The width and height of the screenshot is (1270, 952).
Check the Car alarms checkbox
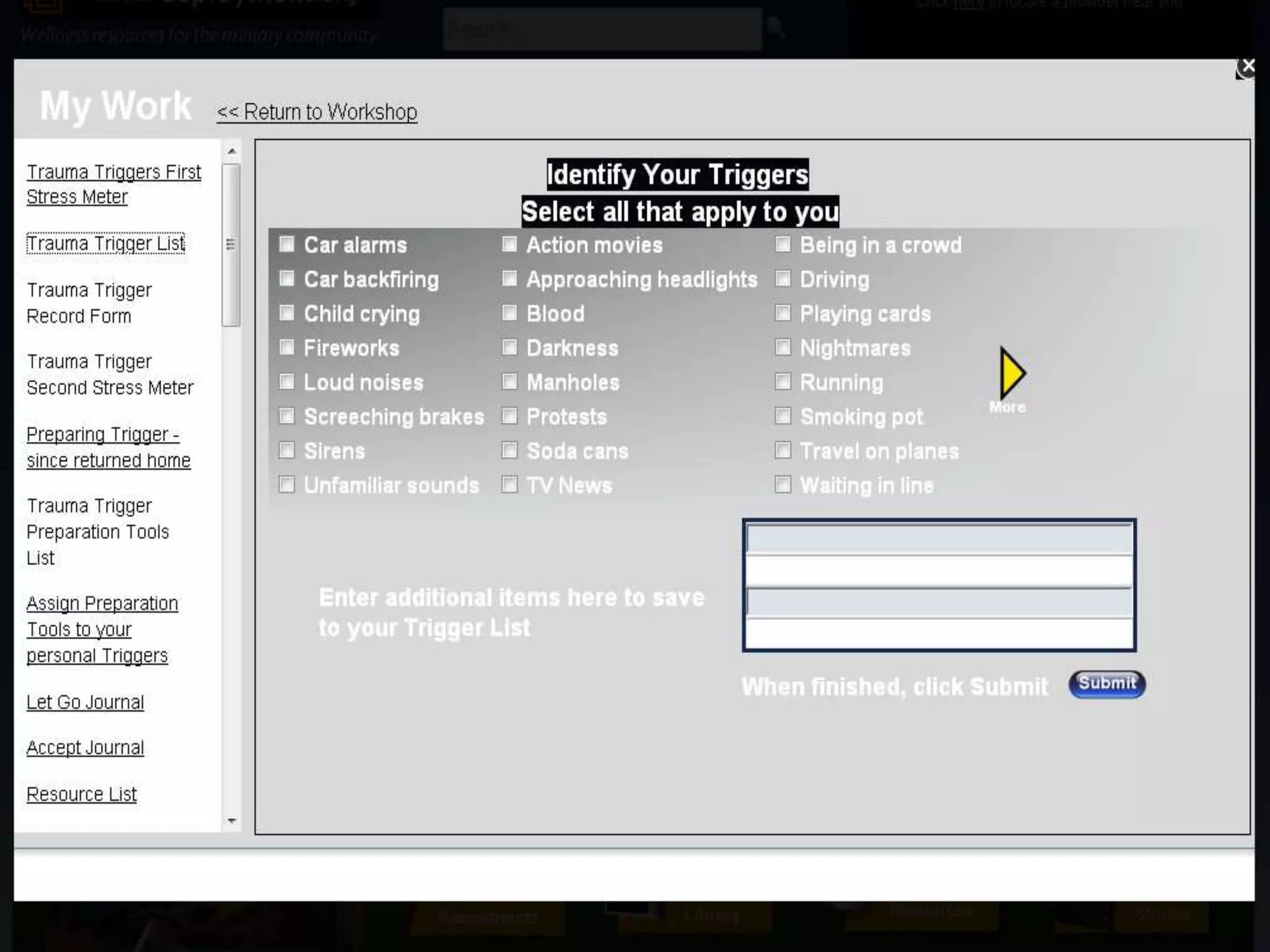(286, 244)
